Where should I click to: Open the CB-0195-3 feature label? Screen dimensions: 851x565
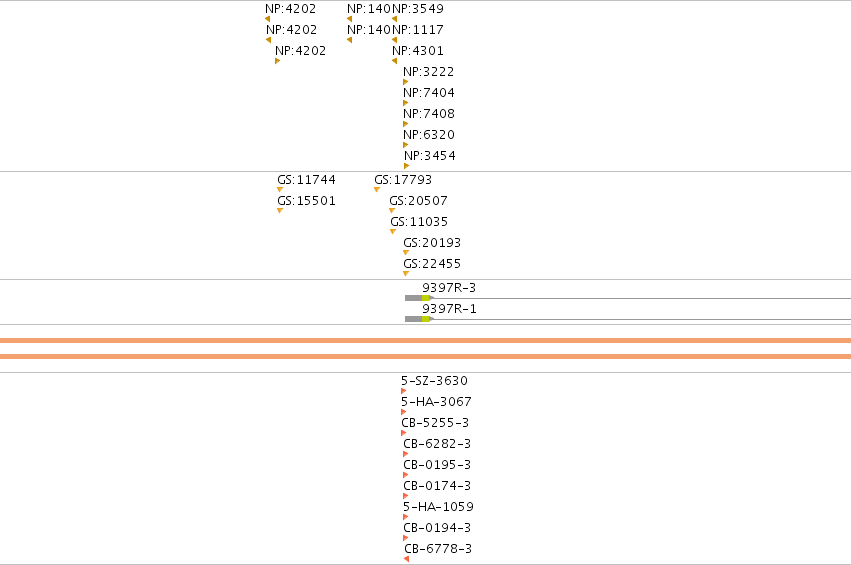pyautogui.click(x=437, y=465)
